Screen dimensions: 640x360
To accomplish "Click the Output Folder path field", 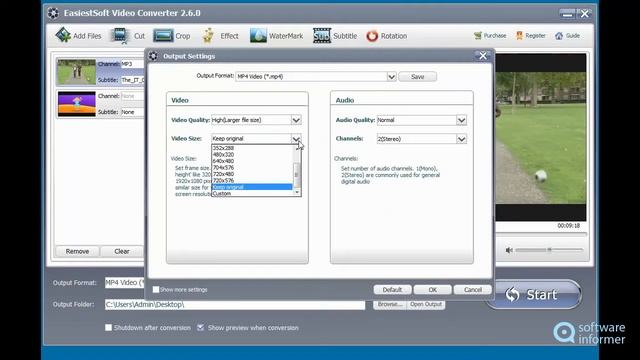I will pos(235,304).
